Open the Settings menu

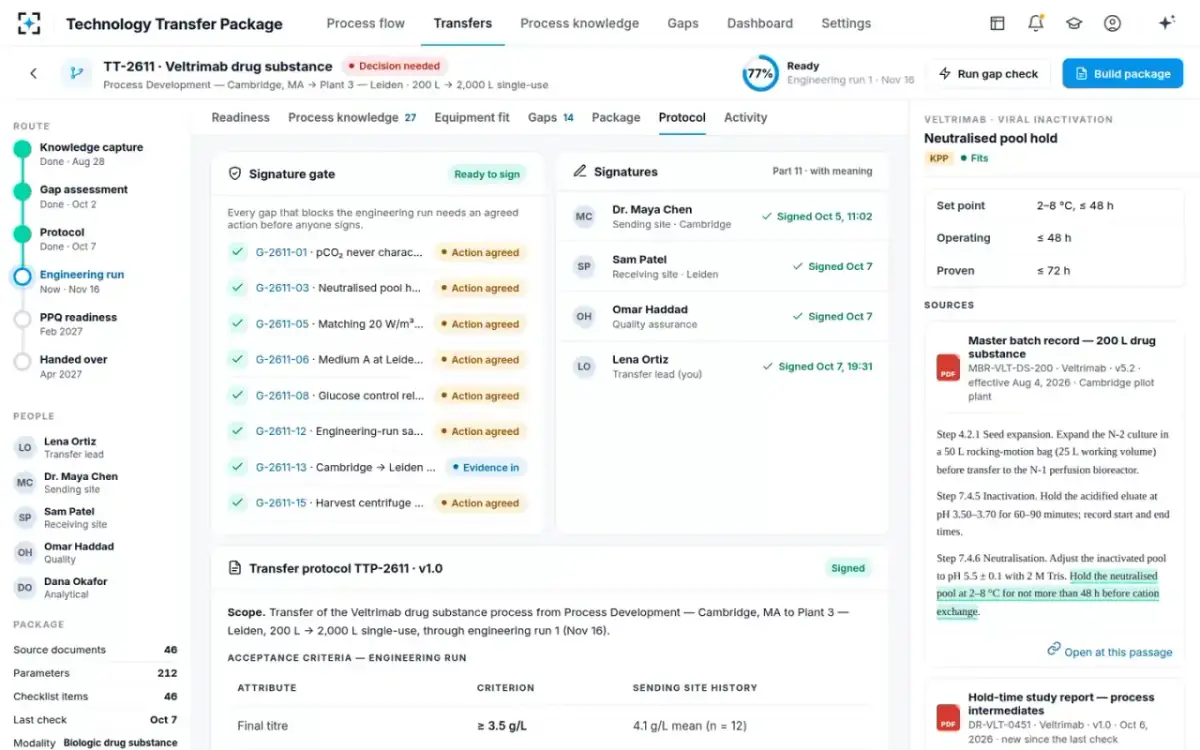click(846, 23)
